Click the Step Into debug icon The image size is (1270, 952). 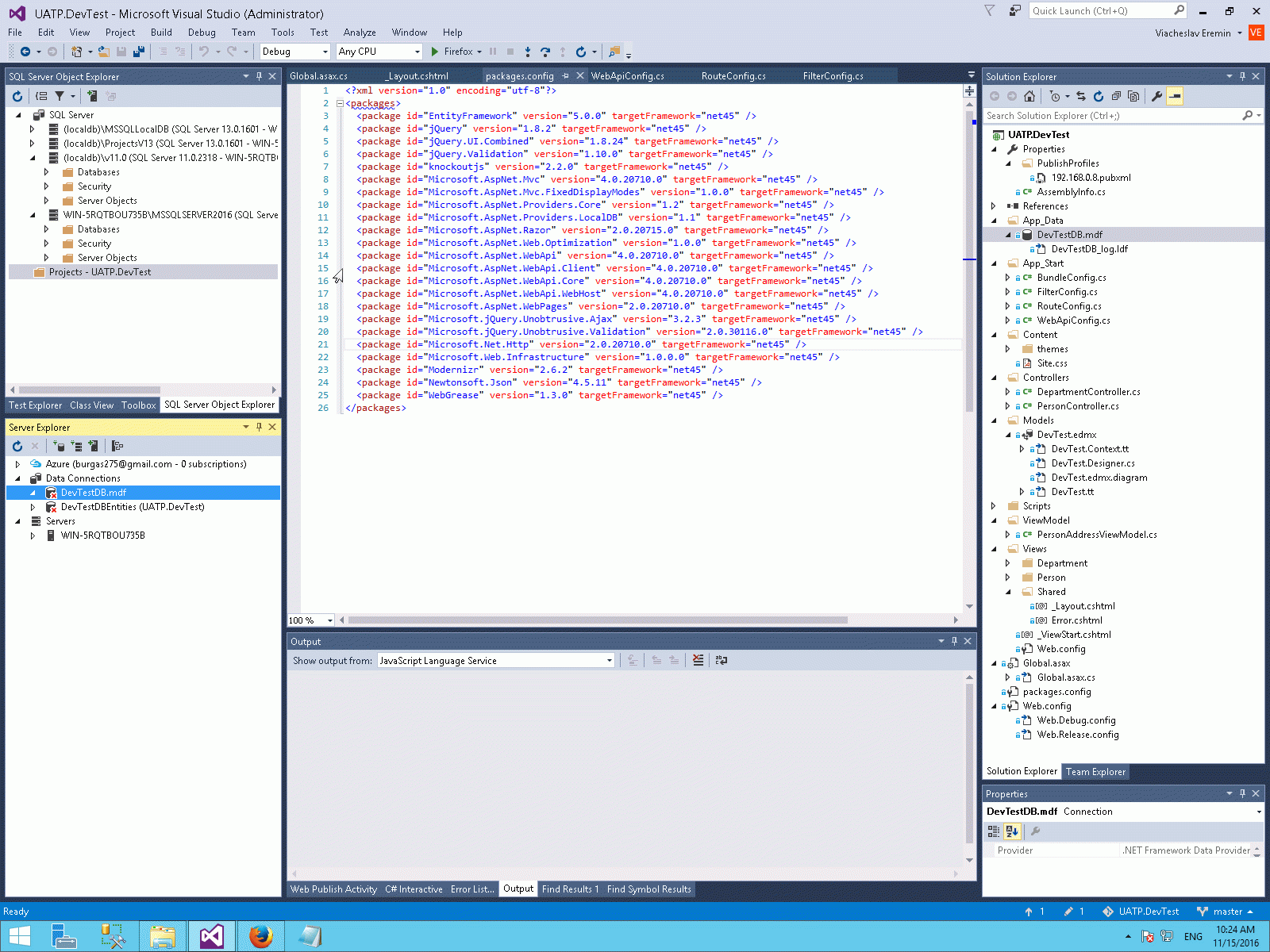(x=528, y=52)
